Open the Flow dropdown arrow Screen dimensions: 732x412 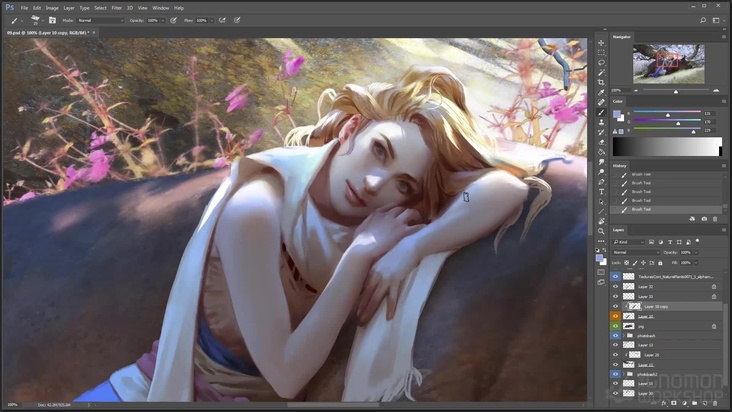click(x=211, y=21)
